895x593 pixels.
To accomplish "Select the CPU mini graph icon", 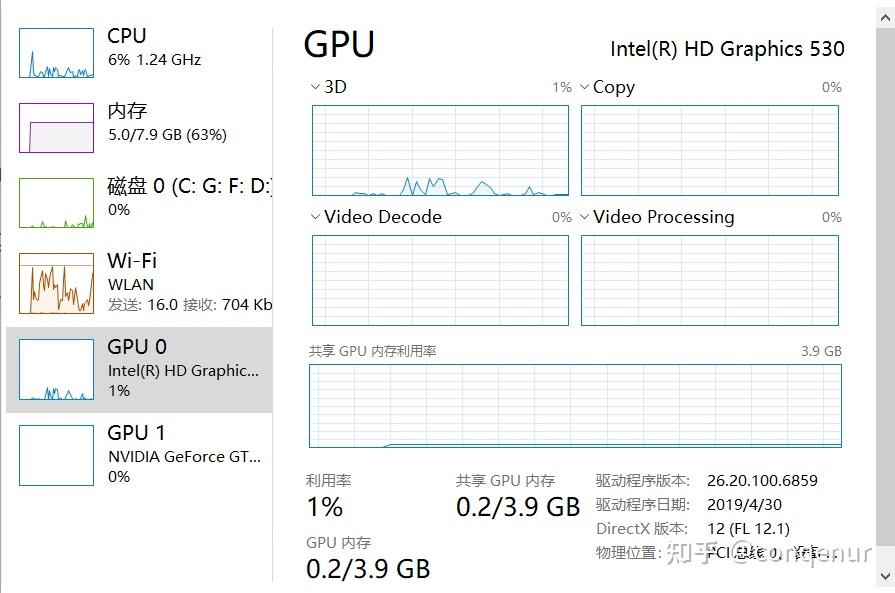I will click(x=55, y=51).
